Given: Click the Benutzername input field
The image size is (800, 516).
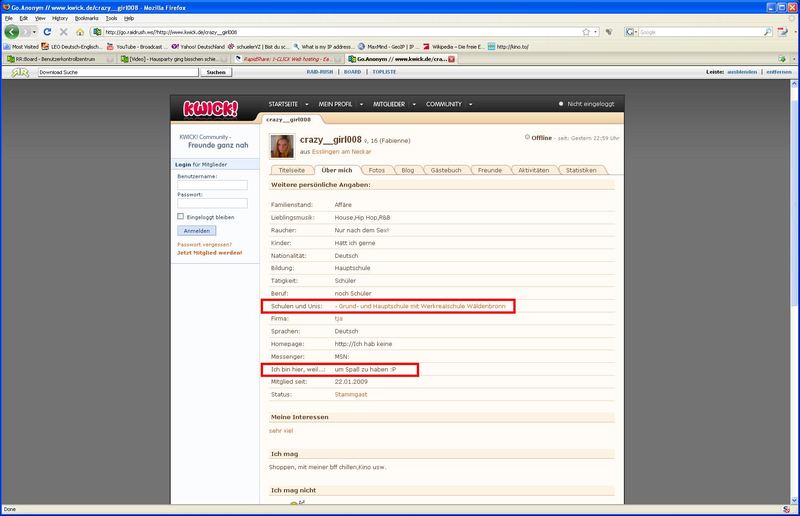Looking at the screenshot, I should point(212,185).
